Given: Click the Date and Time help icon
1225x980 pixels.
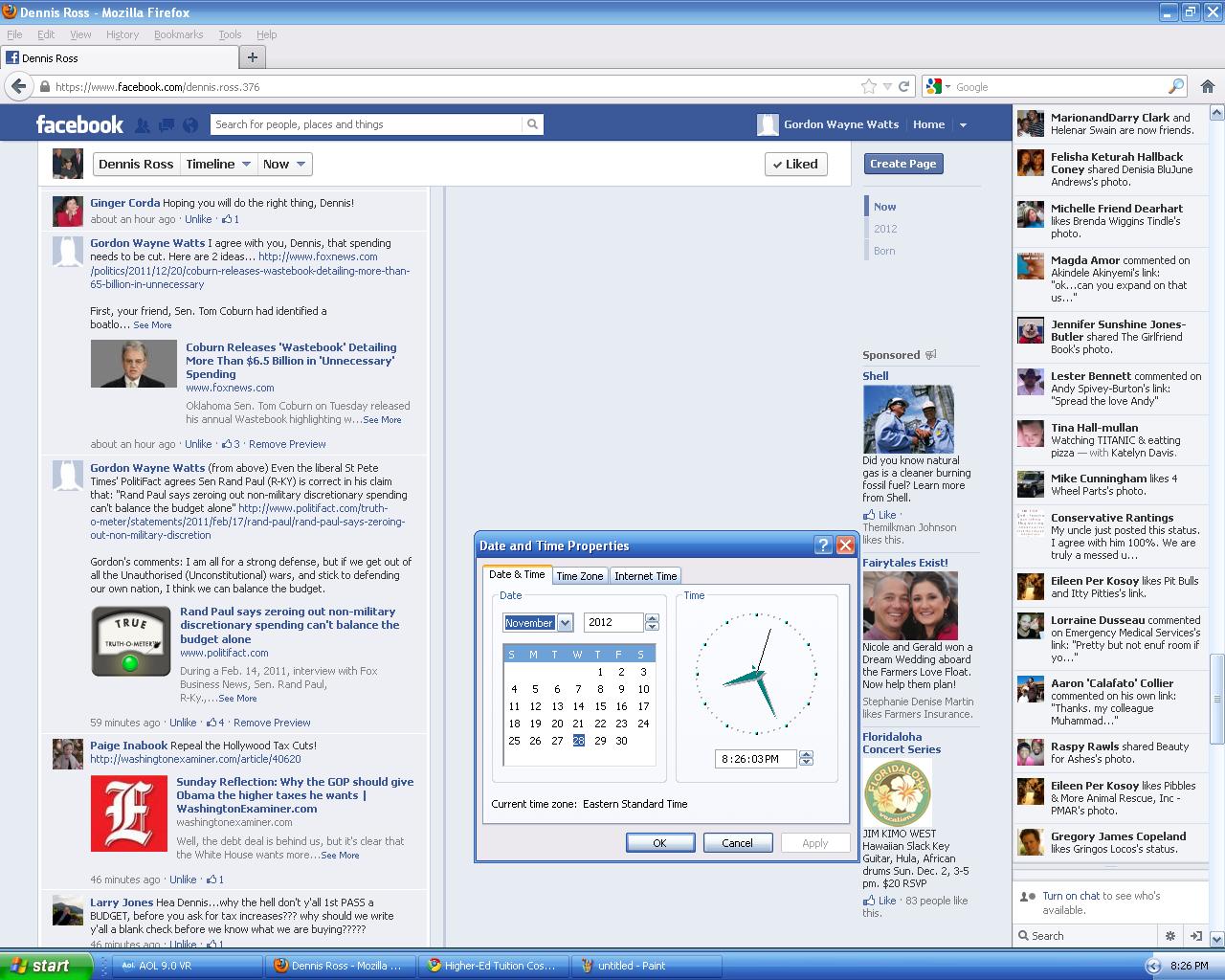Looking at the screenshot, I should click(x=823, y=546).
